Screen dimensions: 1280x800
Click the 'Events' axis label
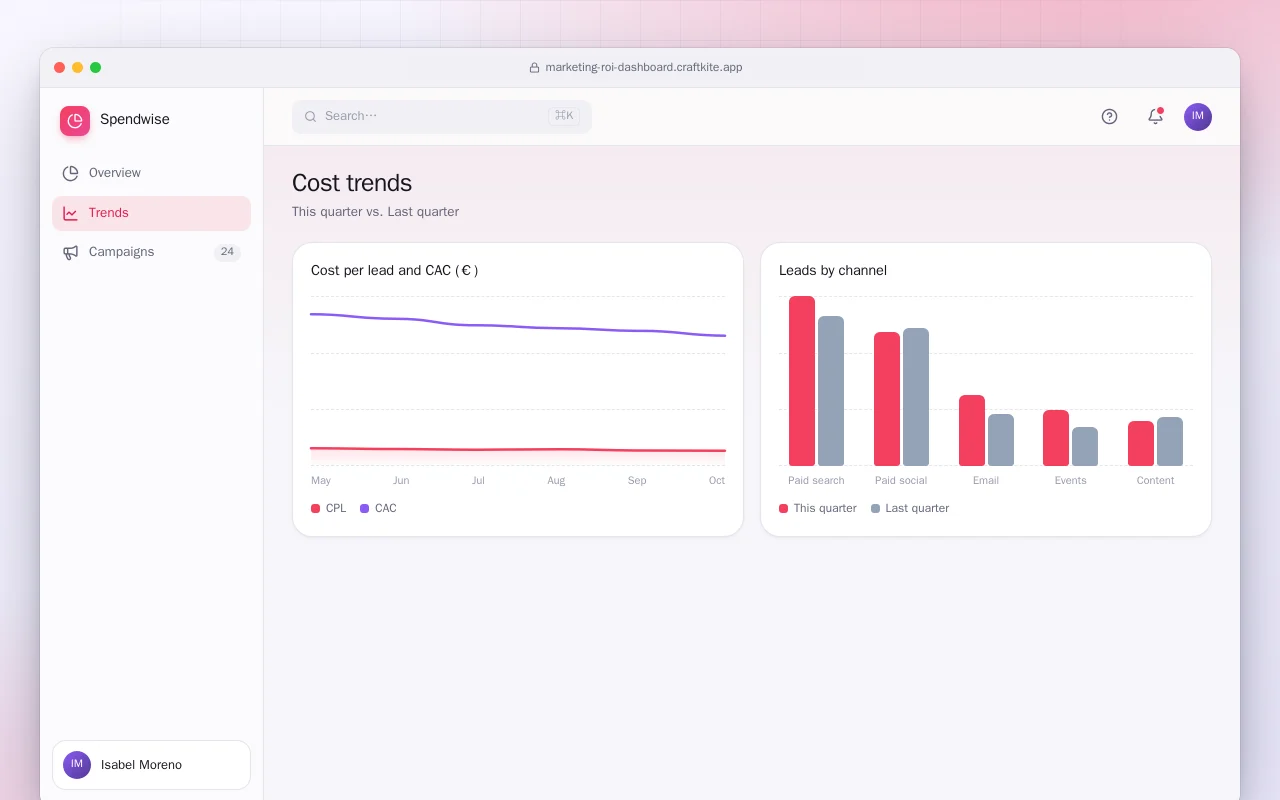pyautogui.click(x=1070, y=481)
